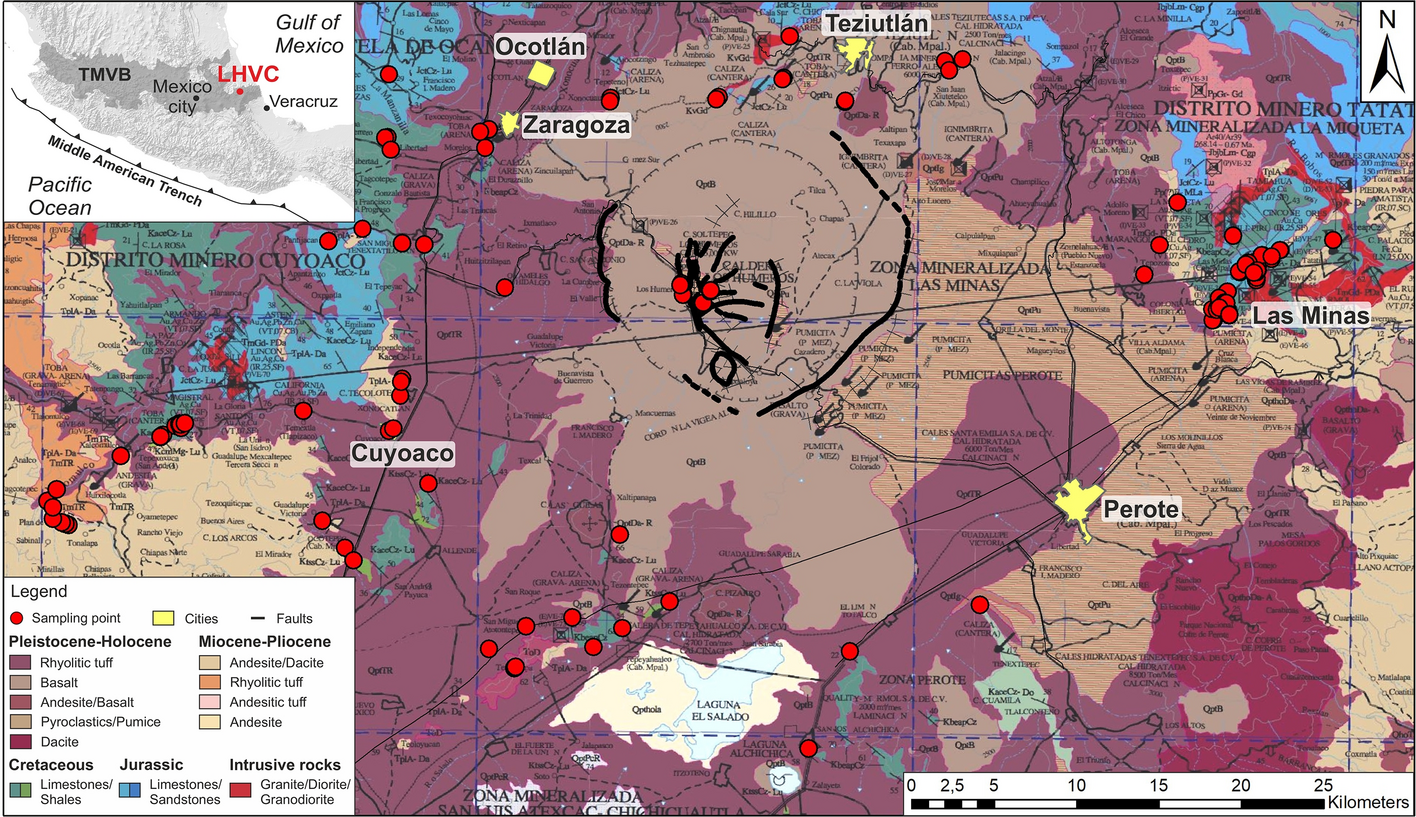Click the Andesite/Basalt legend swatch
The height and width of the screenshot is (817, 1416).
19,701
